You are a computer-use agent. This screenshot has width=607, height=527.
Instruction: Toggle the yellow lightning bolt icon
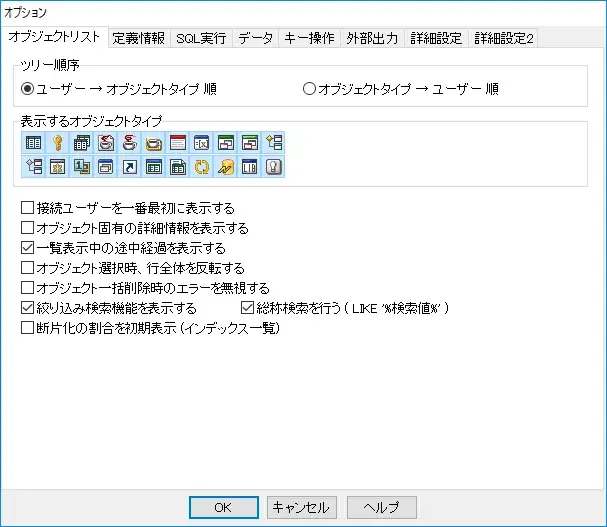[225, 167]
